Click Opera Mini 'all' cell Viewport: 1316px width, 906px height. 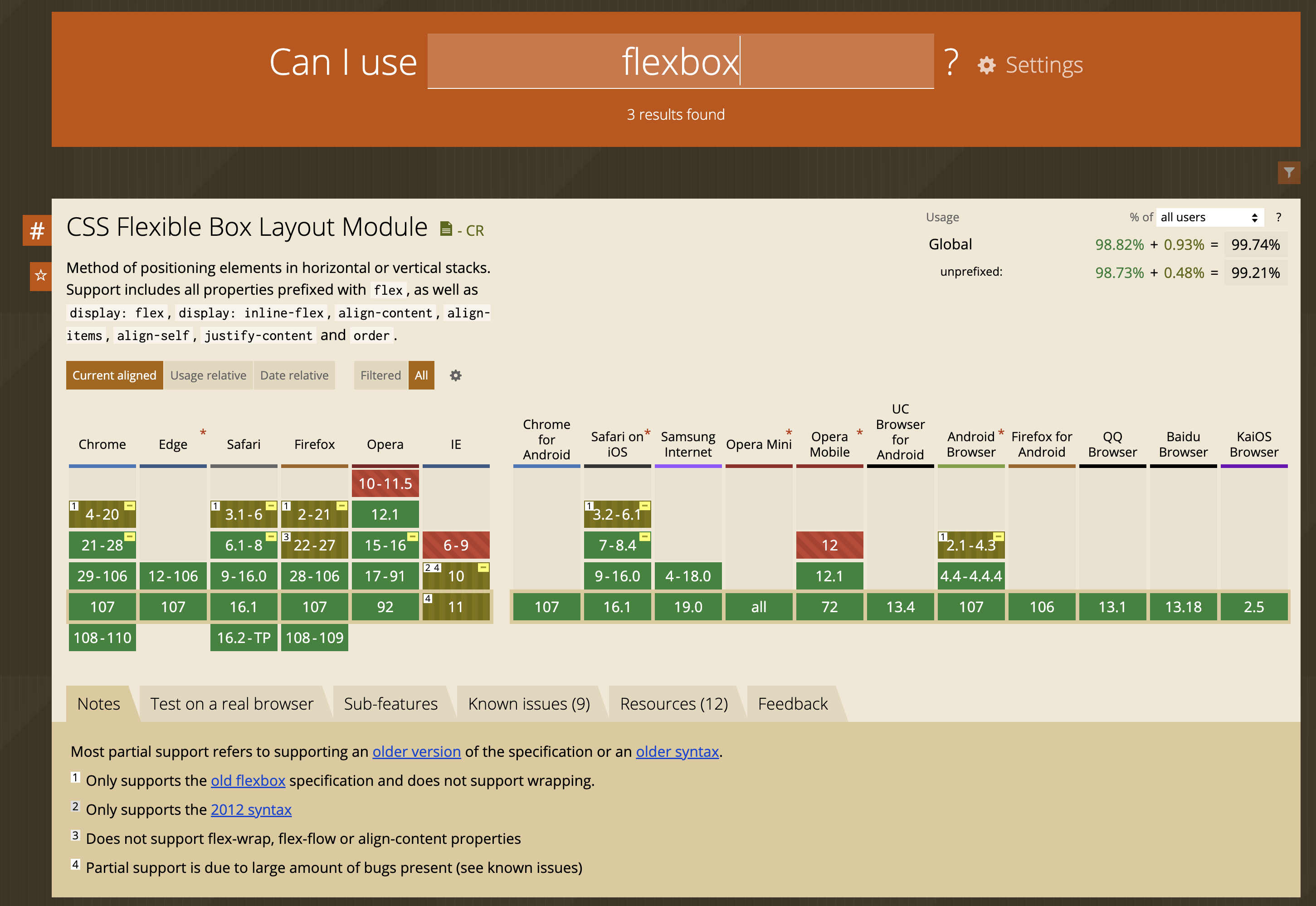[x=759, y=607]
